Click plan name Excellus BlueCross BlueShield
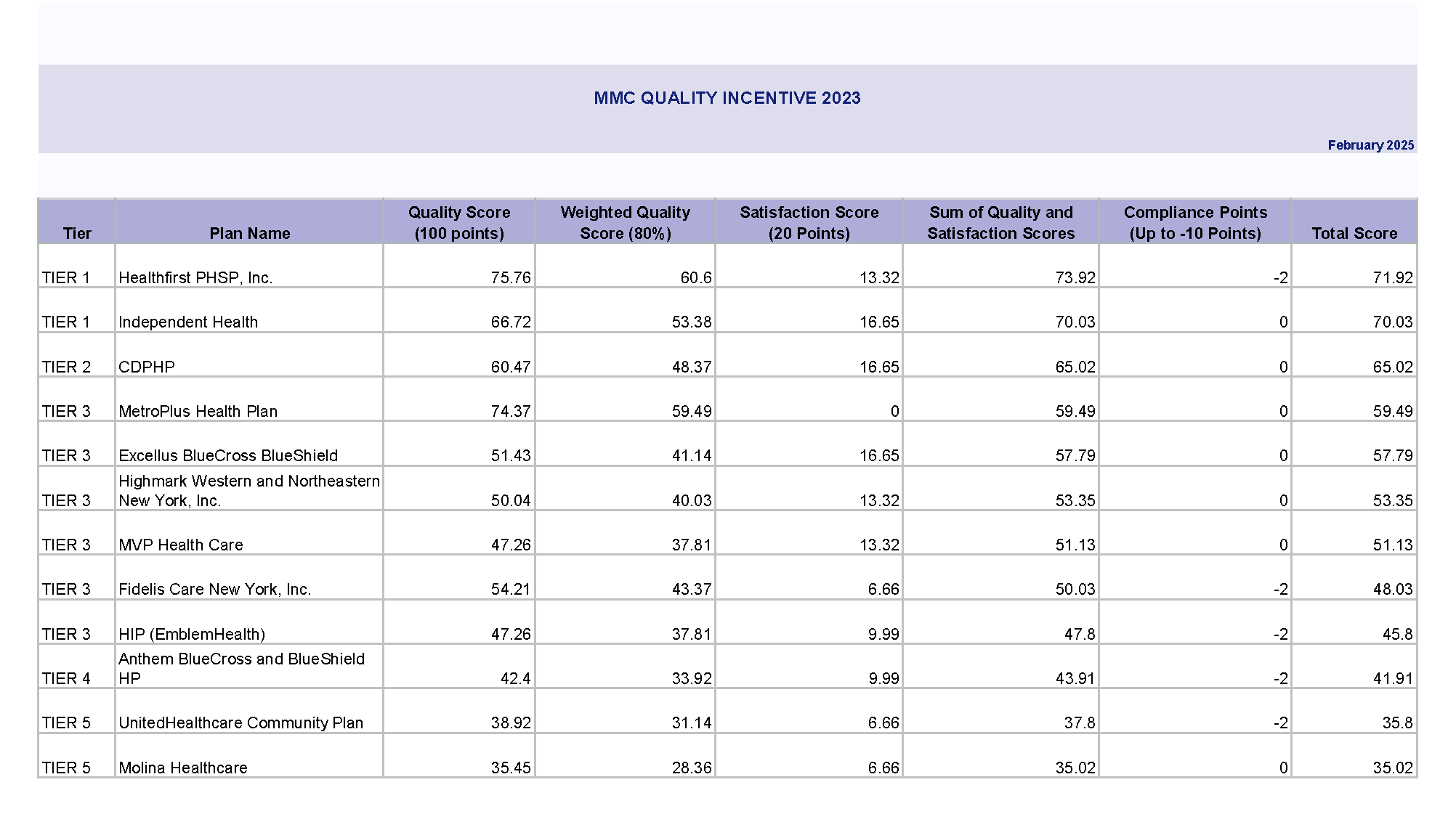Screen dimensions: 1456x822 point(228,455)
